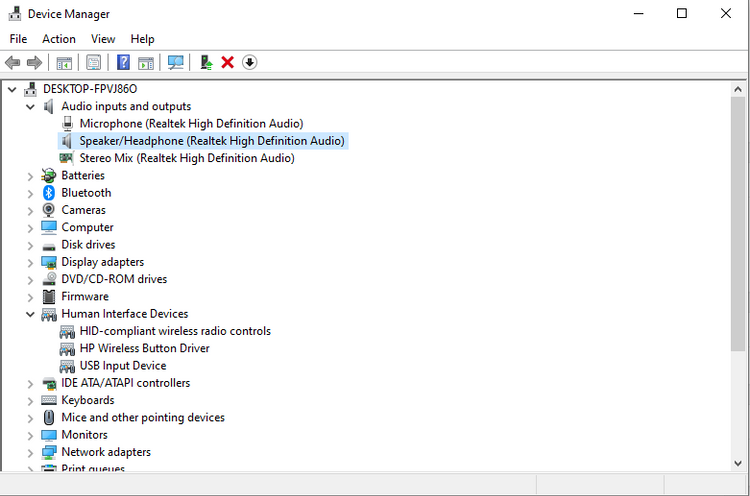Click the vertical scrollbar thumb
Screen dimensions: 750x496
[x=738, y=224]
